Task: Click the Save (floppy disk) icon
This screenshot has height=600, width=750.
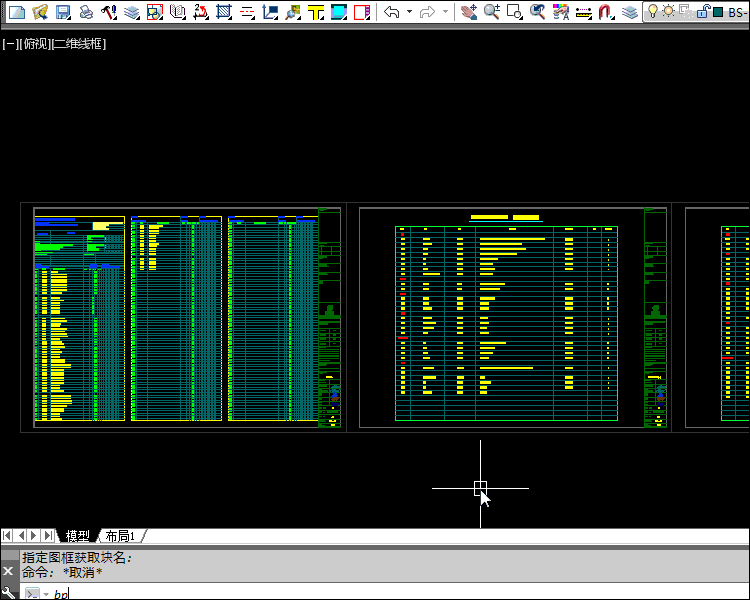Action: [63, 12]
